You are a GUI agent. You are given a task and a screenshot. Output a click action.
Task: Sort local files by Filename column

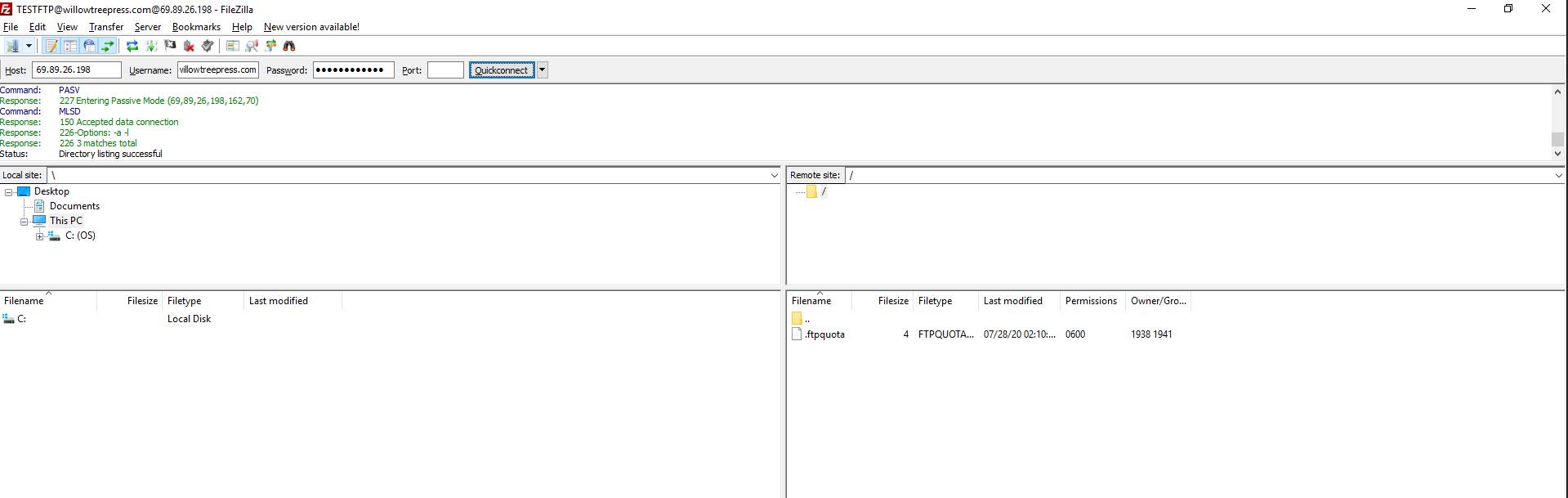point(48,301)
